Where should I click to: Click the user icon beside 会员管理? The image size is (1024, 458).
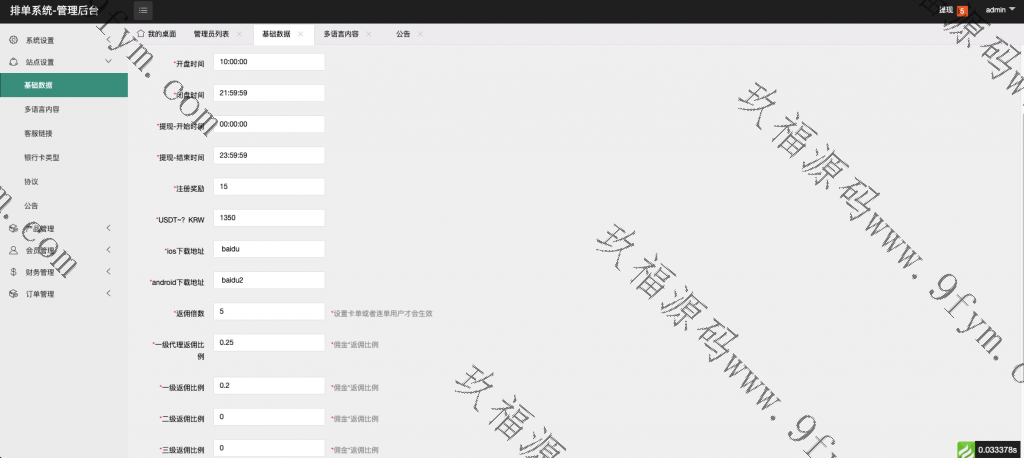(x=13, y=250)
